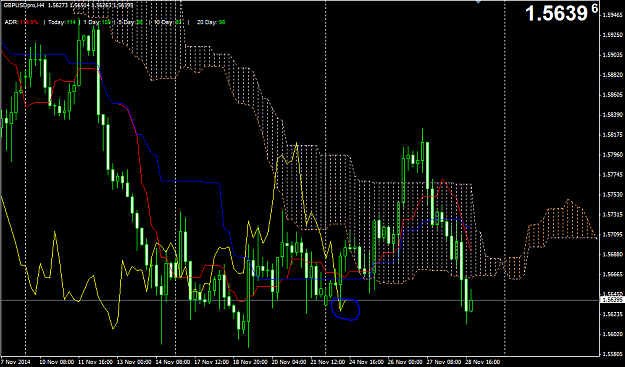Click the '28 Nov 16:00' time axis label
The height and width of the screenshot is (367, 625).
(x=483, y=362)
